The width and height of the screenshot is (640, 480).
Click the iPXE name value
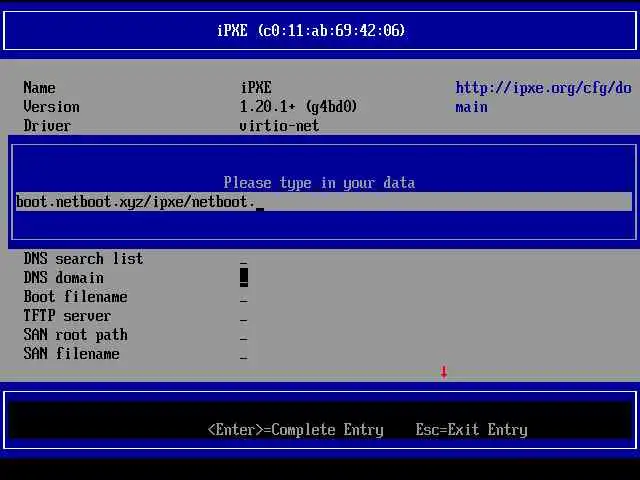pyautogui.click(x=256, y=87)
